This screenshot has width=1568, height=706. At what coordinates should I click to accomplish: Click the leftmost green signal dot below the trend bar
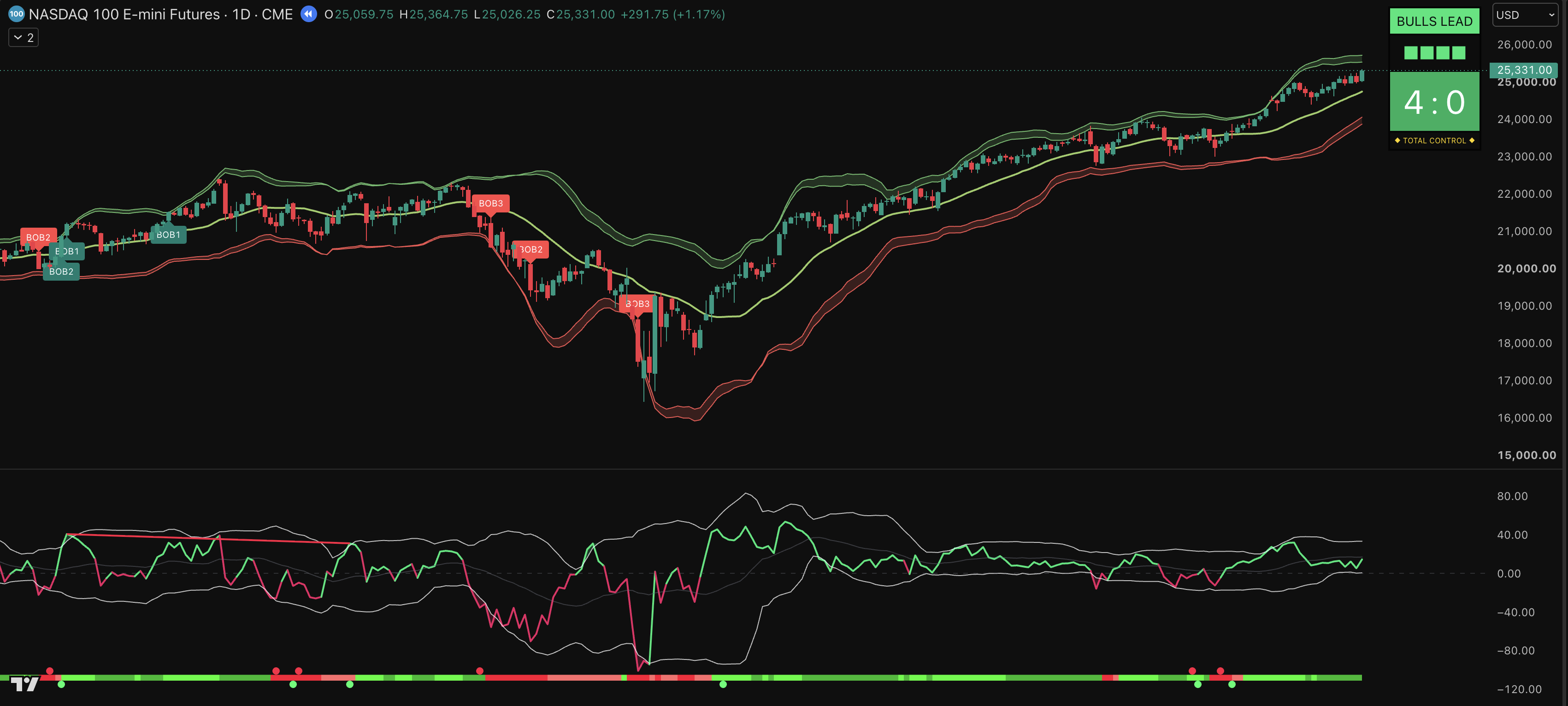[61, 685]
